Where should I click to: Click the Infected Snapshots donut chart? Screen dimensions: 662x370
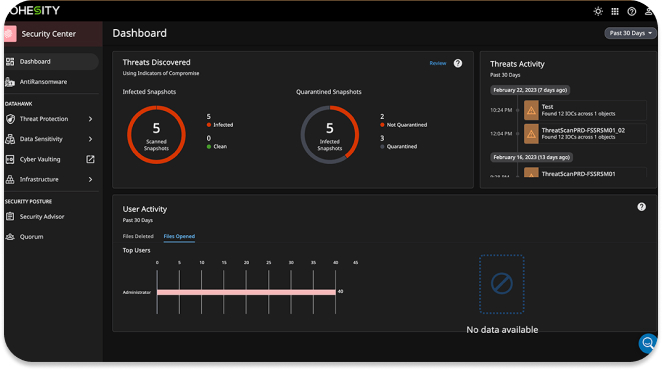coord(330,135)
